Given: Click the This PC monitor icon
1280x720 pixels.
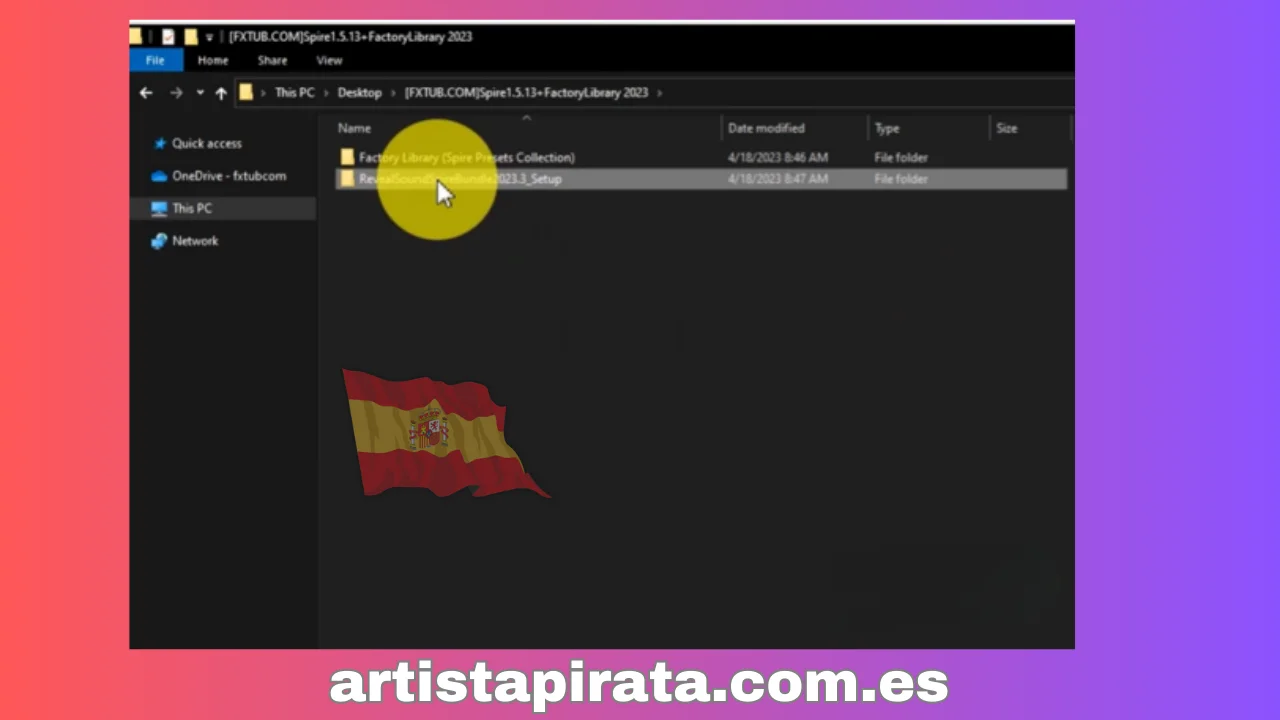Looking at the screenshot, I should [159, 208].
